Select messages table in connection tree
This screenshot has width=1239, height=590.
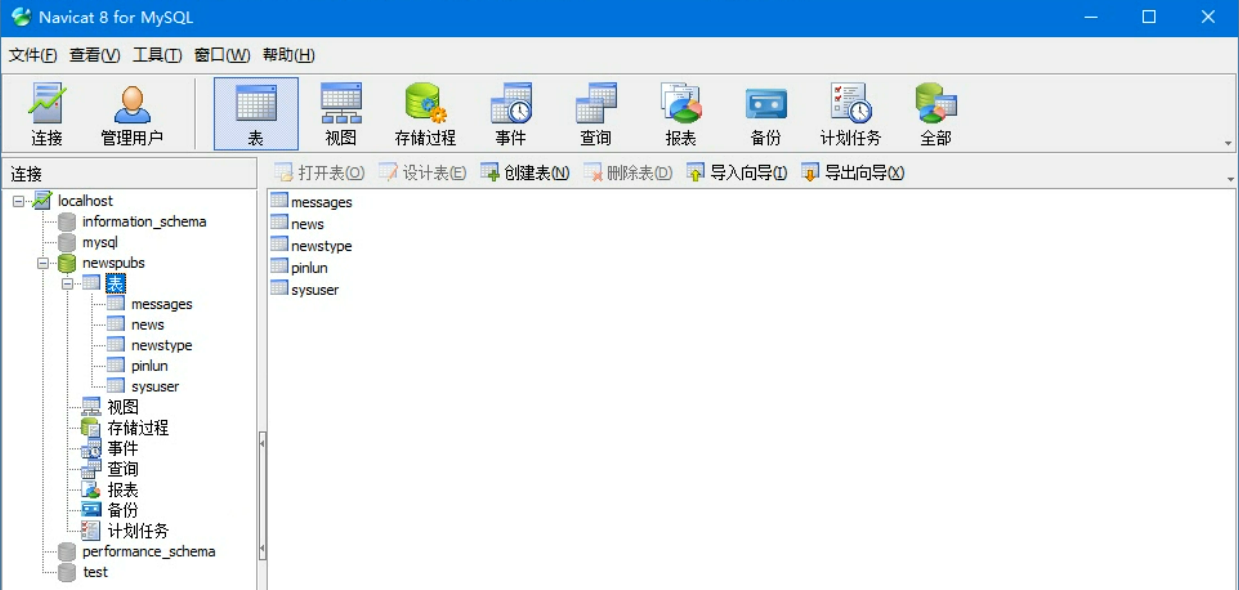(x=161, y=304)
